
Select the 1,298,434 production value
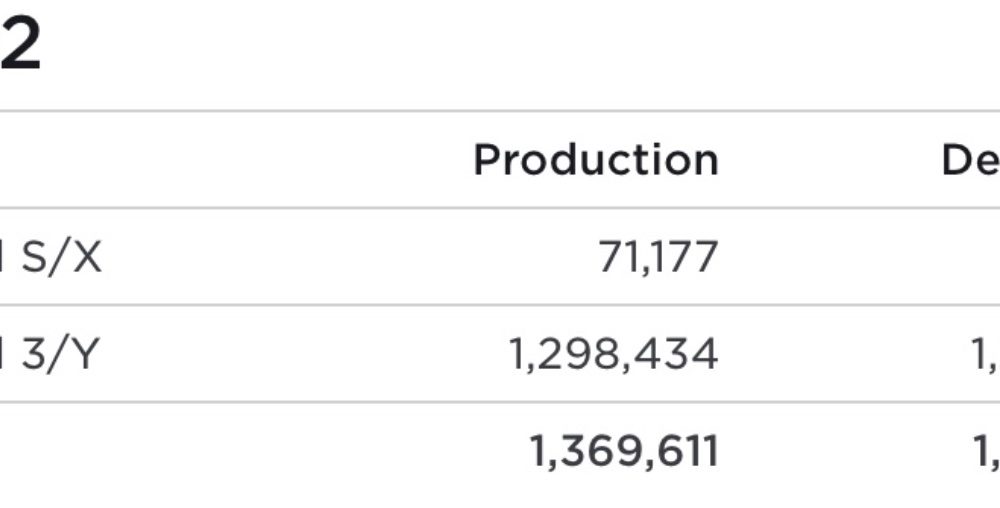613,354
